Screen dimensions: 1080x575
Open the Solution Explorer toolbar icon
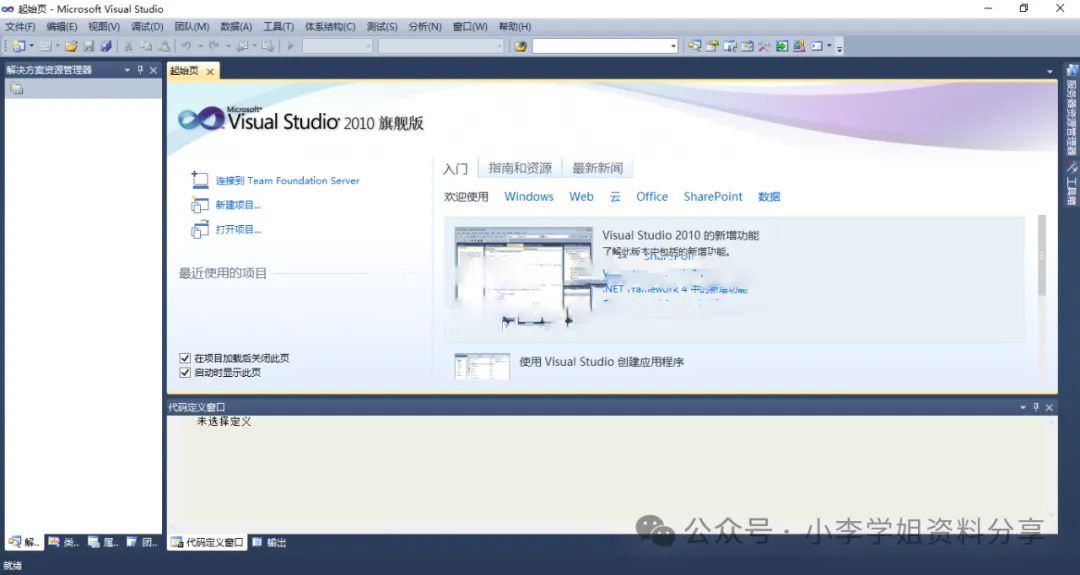click(x=695, y=46)
